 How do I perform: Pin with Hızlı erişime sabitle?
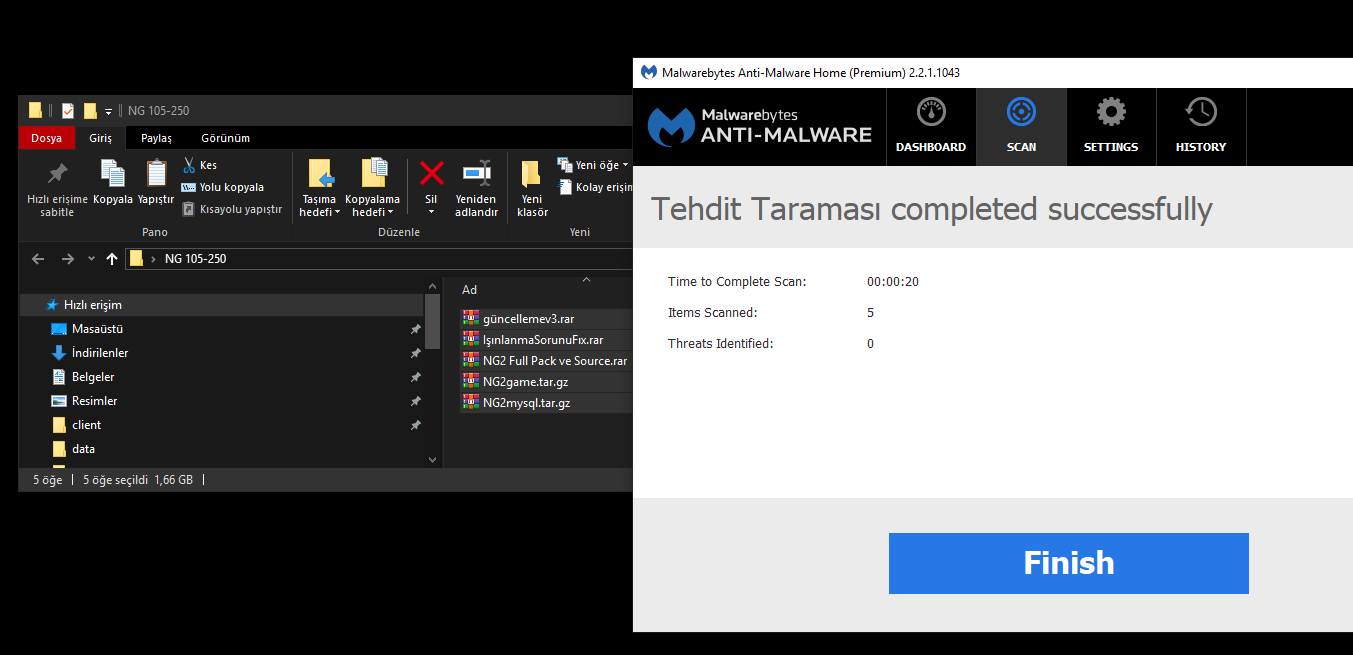tap(57, 188)
